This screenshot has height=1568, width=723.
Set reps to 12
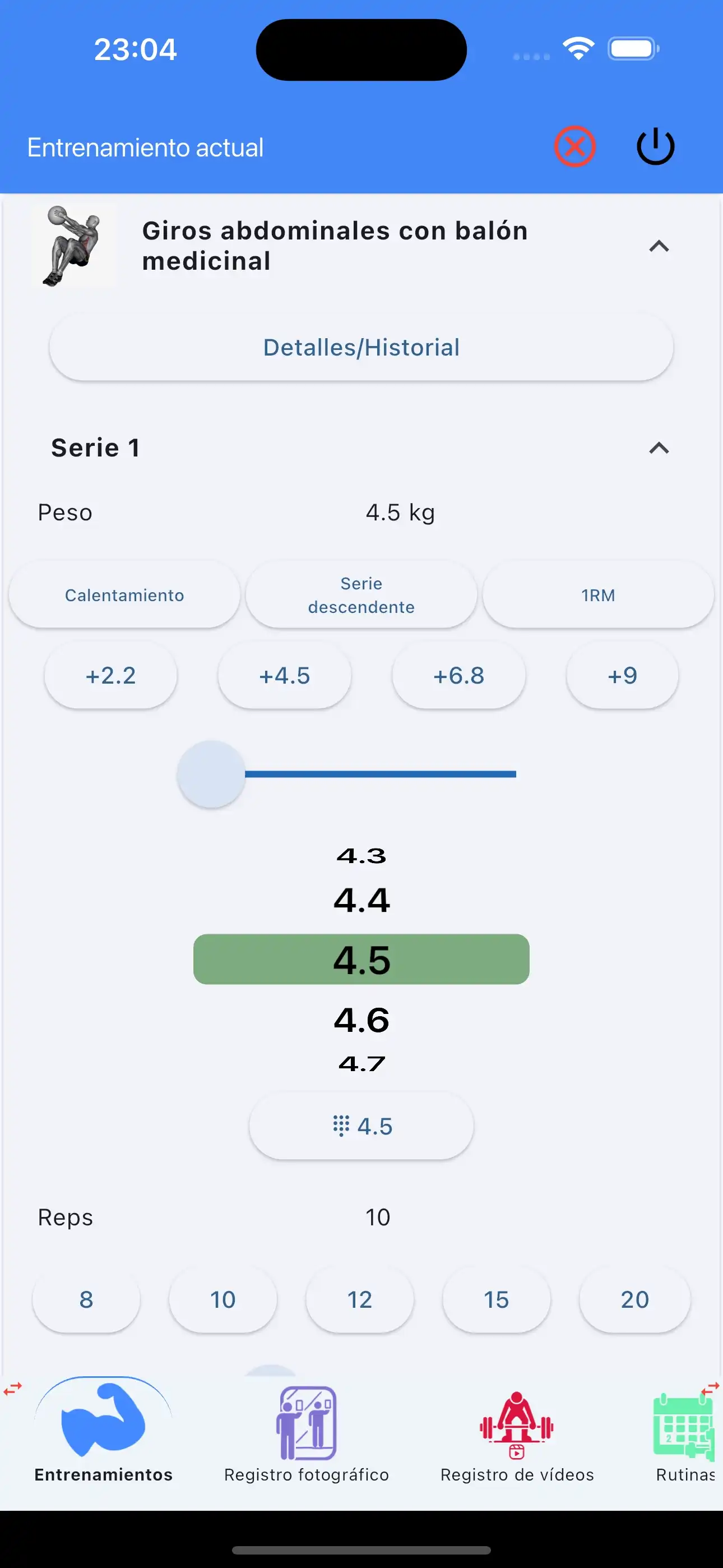(359, 1299)
